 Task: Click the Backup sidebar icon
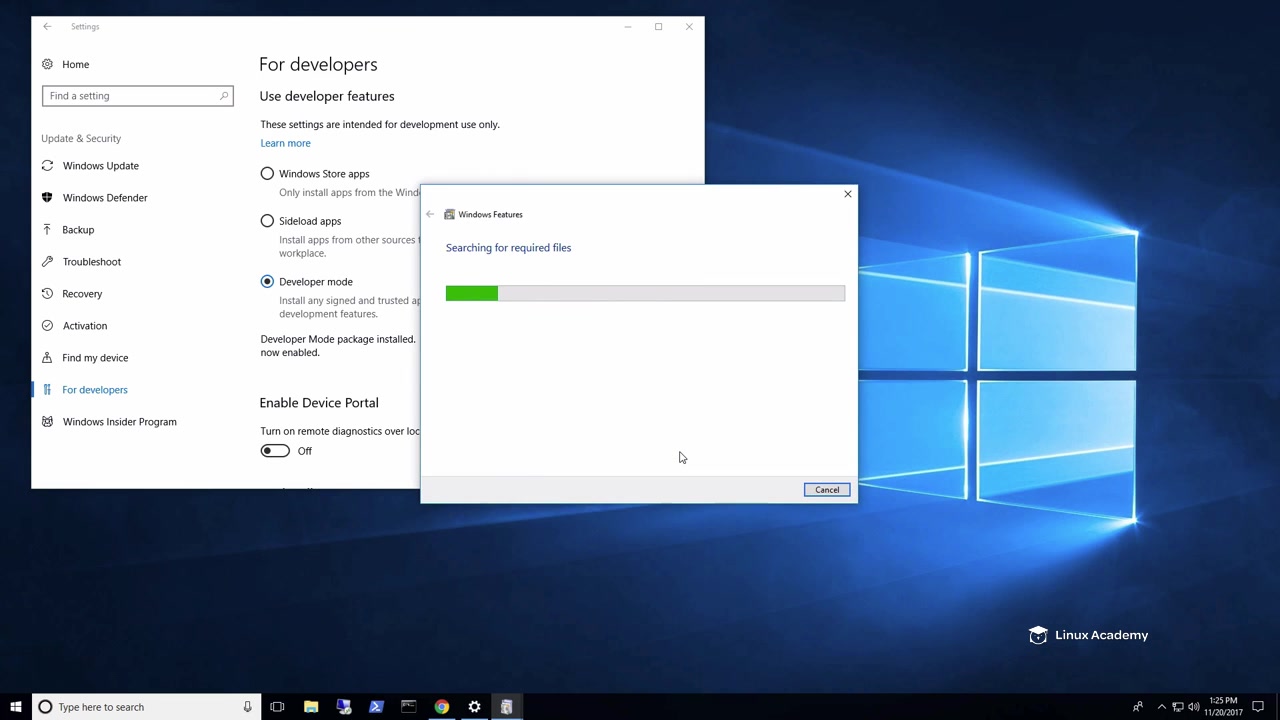(47, 230)
